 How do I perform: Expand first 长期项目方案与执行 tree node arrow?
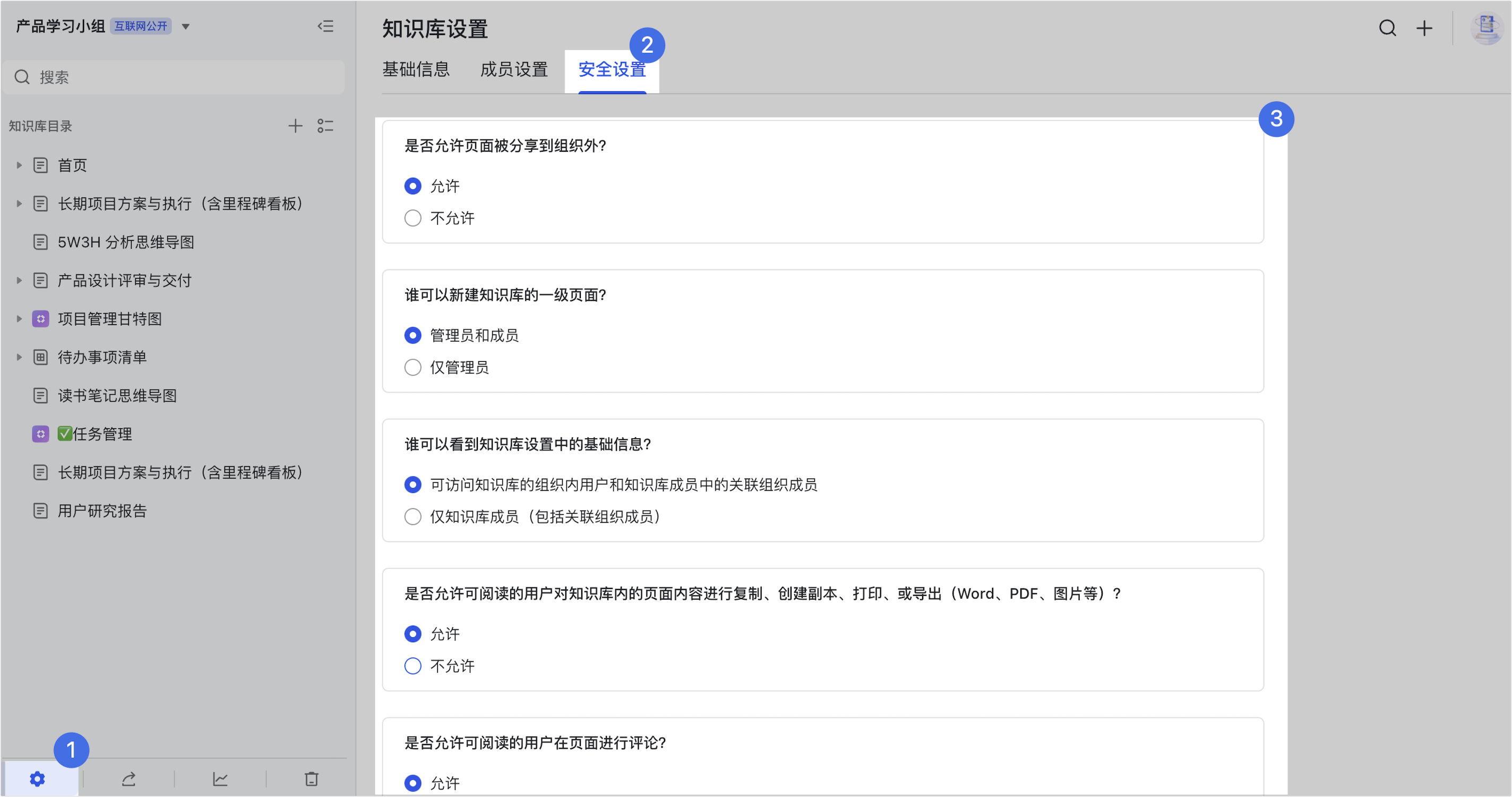coord(19,204)
